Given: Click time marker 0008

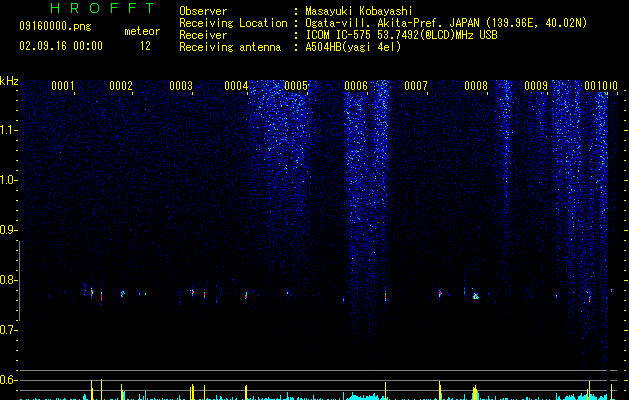Looking at the screenshot, I should coord(476,85).
